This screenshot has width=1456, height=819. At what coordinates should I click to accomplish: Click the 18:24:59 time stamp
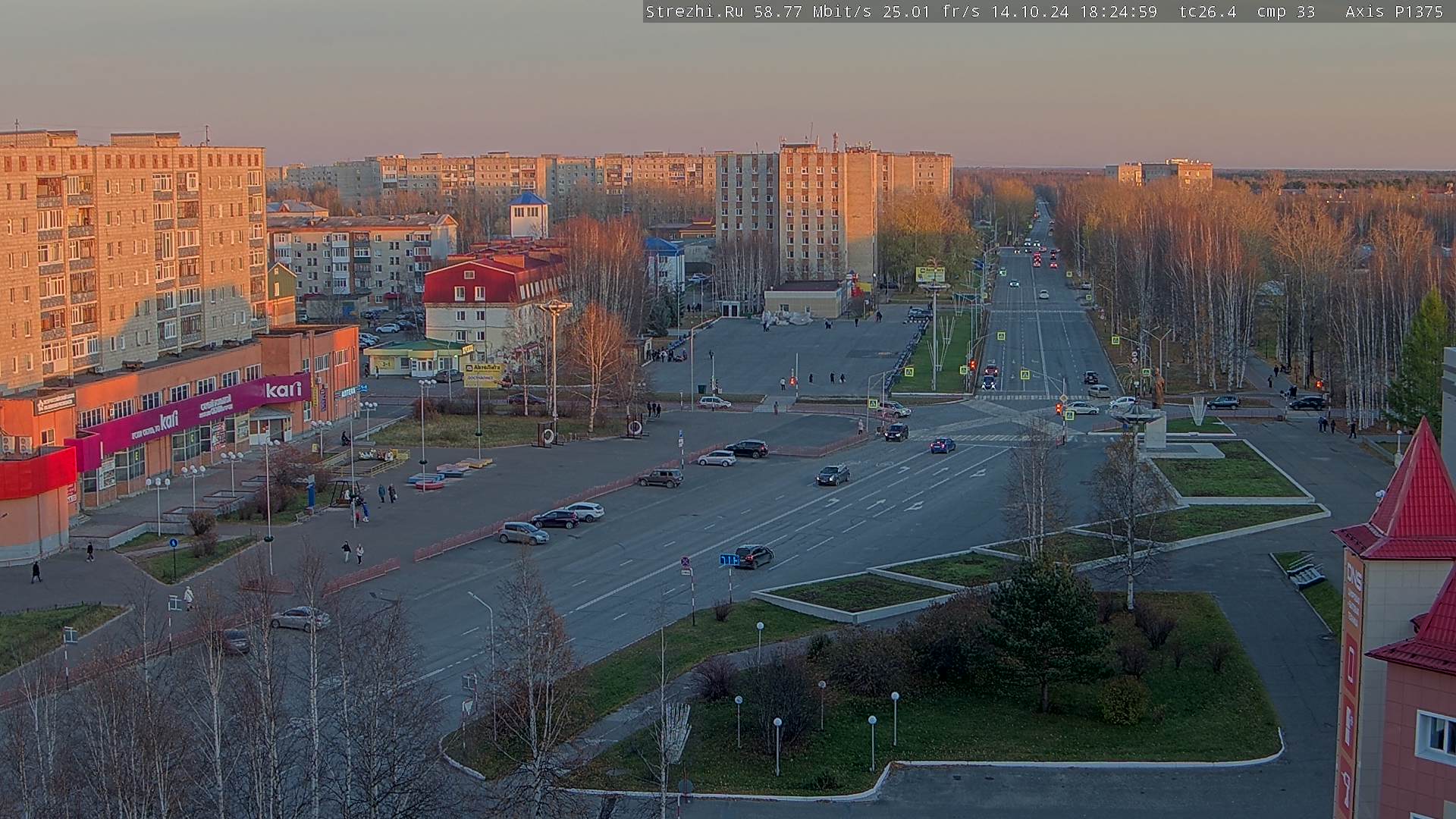[1119, 11]
